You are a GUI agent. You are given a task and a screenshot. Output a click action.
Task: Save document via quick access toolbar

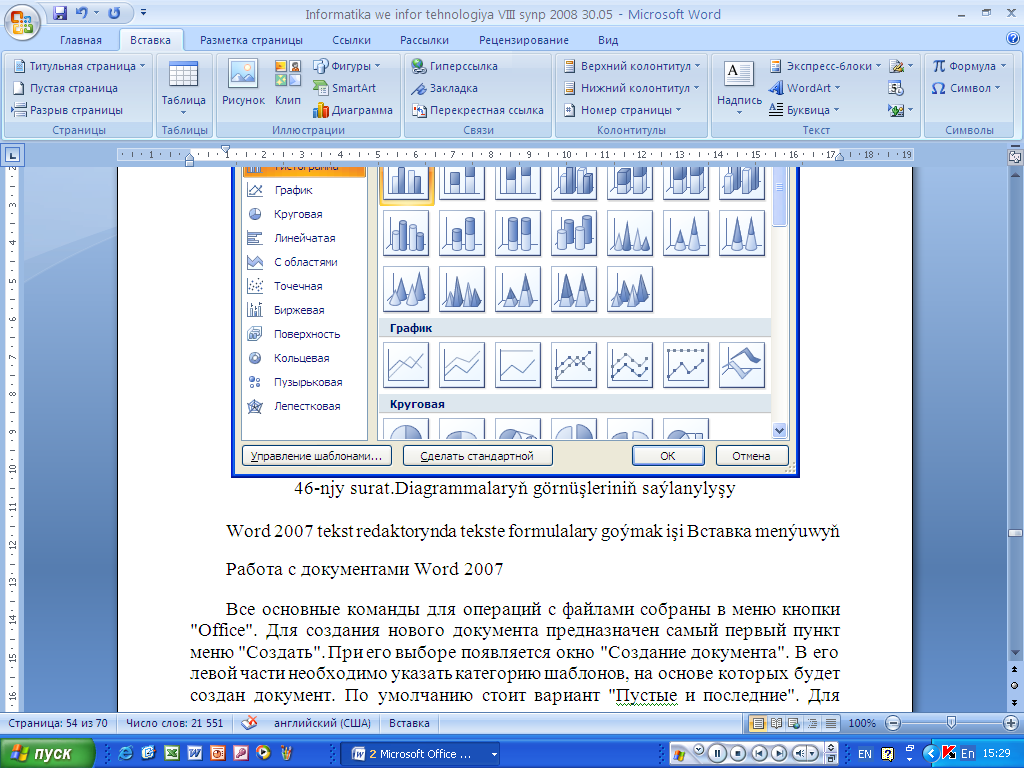click(x=59, y=12)
